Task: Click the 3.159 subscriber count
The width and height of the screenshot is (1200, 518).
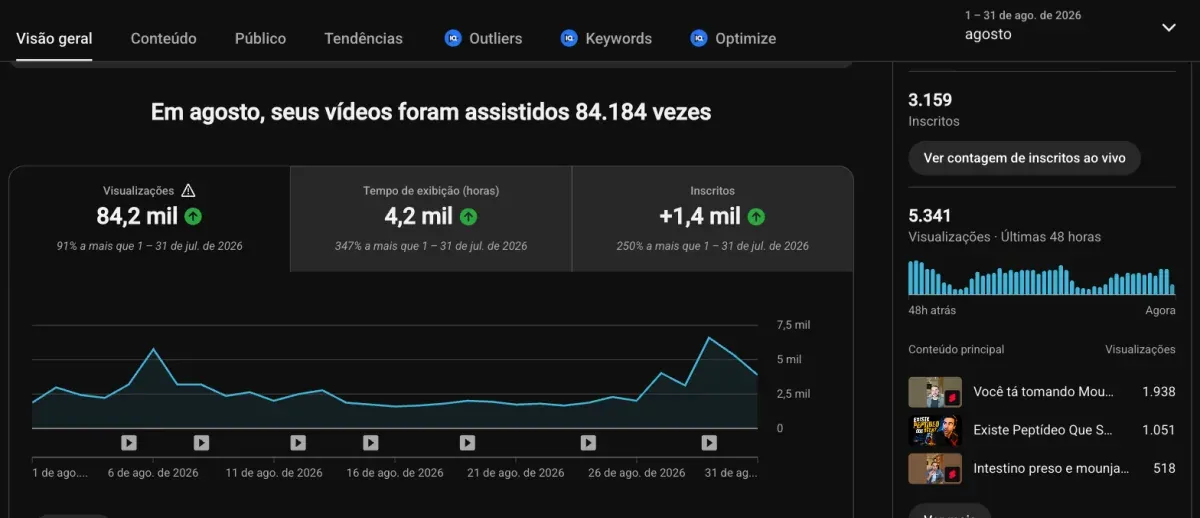Action: (930, 100)
